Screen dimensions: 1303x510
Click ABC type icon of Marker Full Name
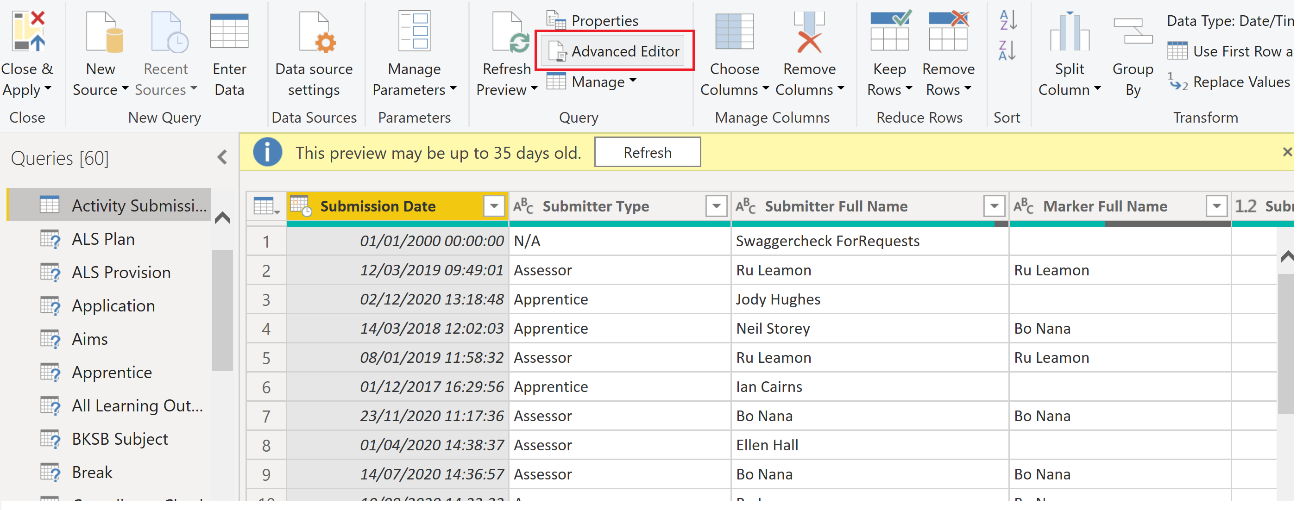[x=1024, y=207]
